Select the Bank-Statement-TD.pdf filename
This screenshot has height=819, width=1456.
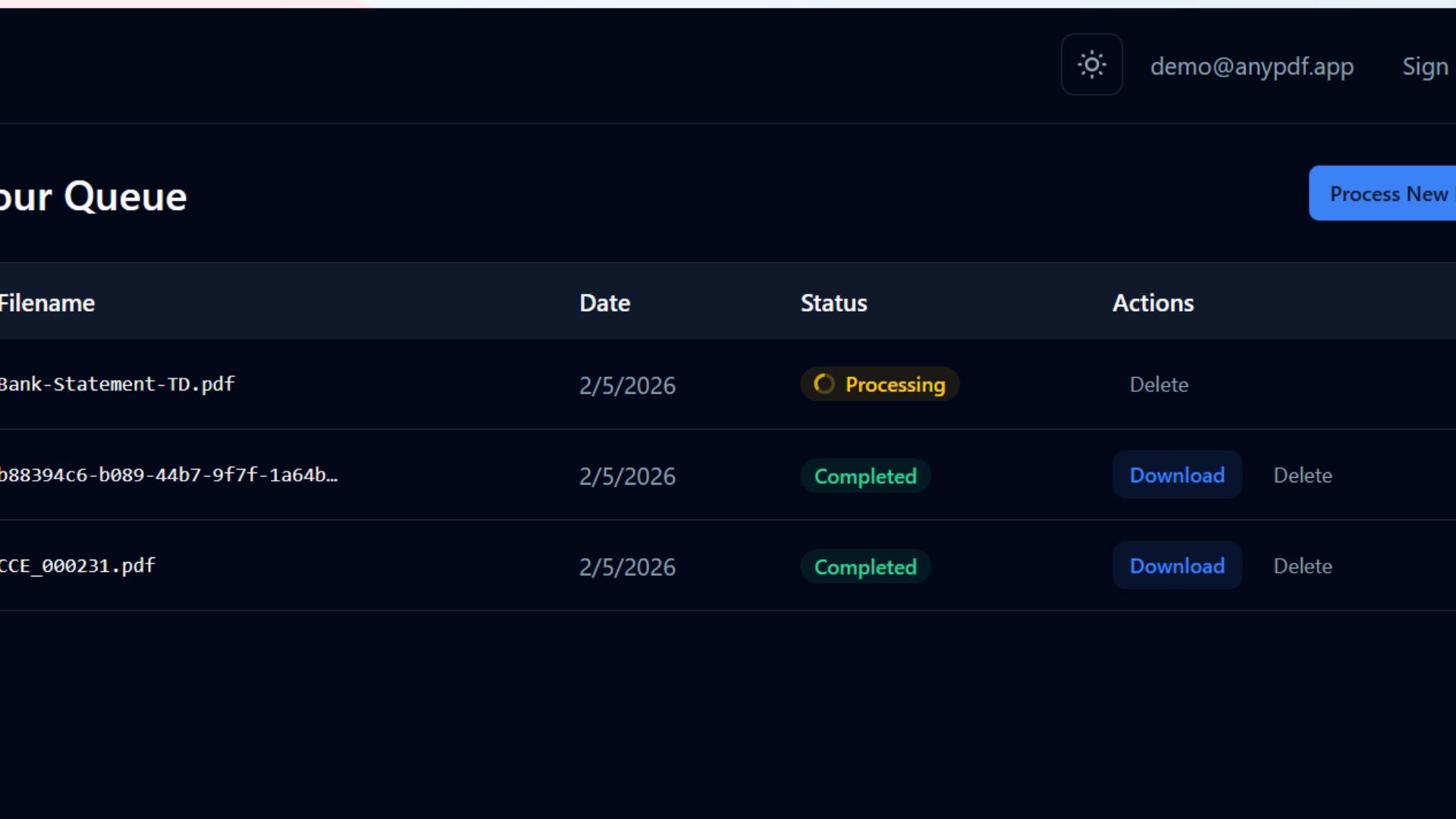[118, 384]
